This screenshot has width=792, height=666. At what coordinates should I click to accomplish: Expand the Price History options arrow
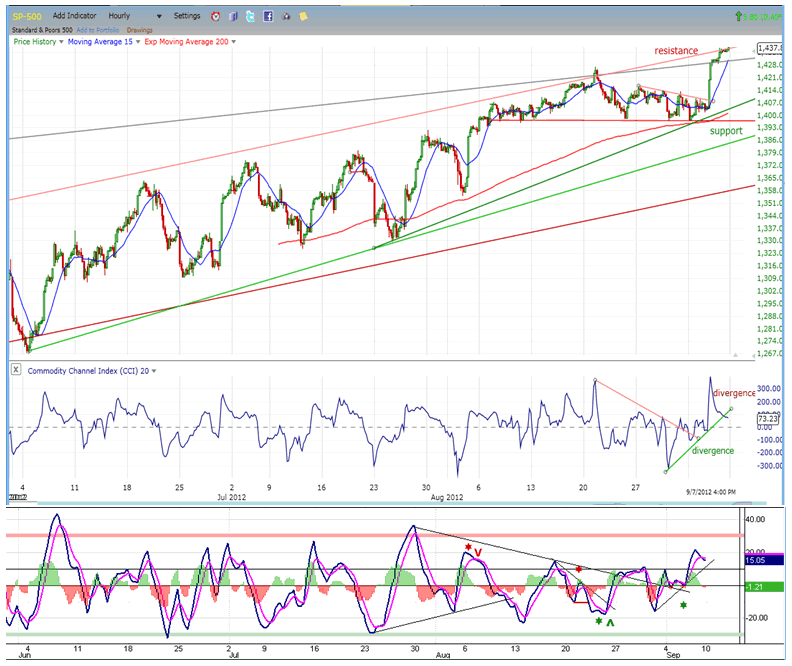pyautogui.click(x=63, y=42)
